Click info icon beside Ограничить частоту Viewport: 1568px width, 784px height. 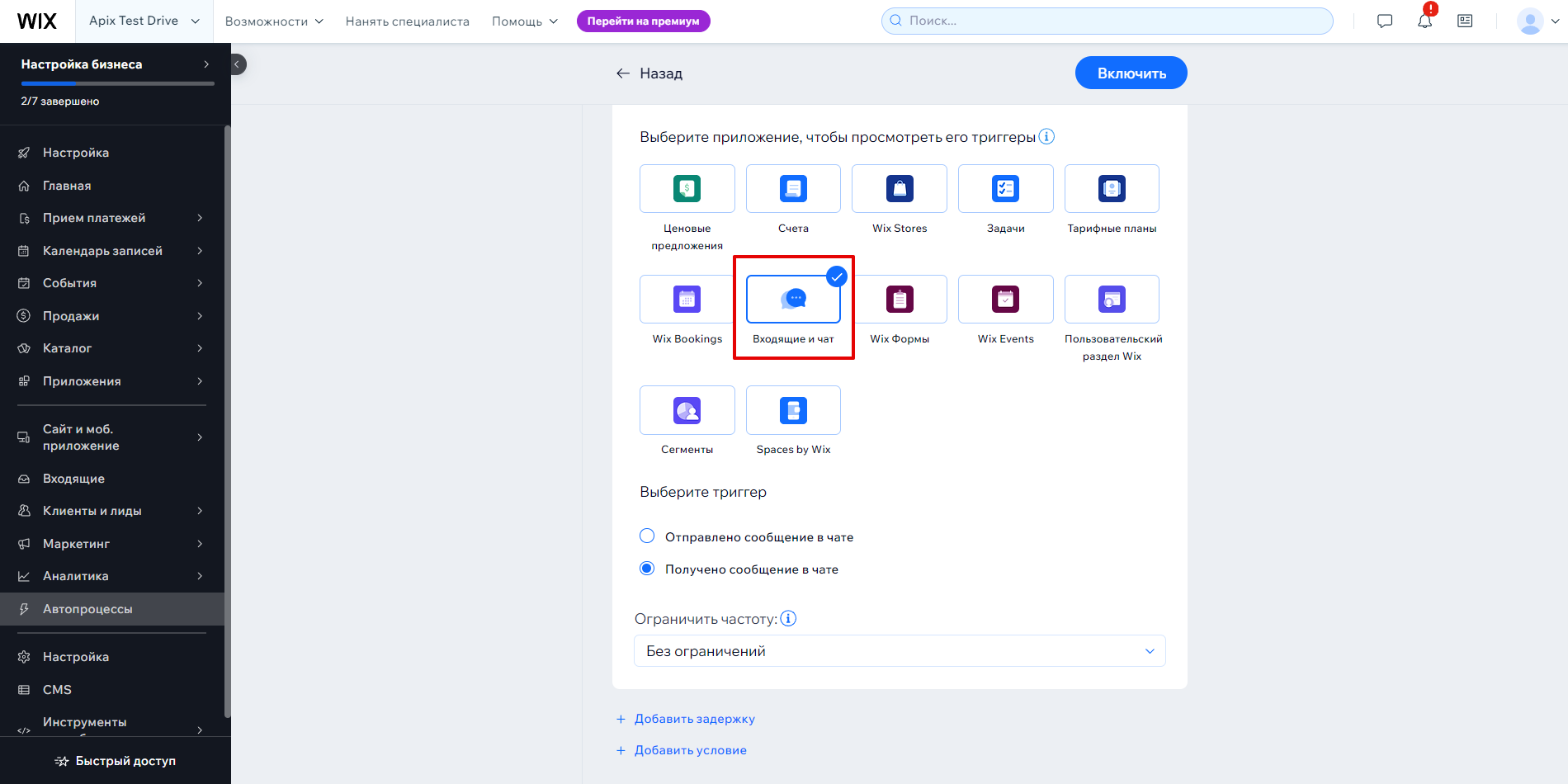pyautogui.click(x=788, y=619)
